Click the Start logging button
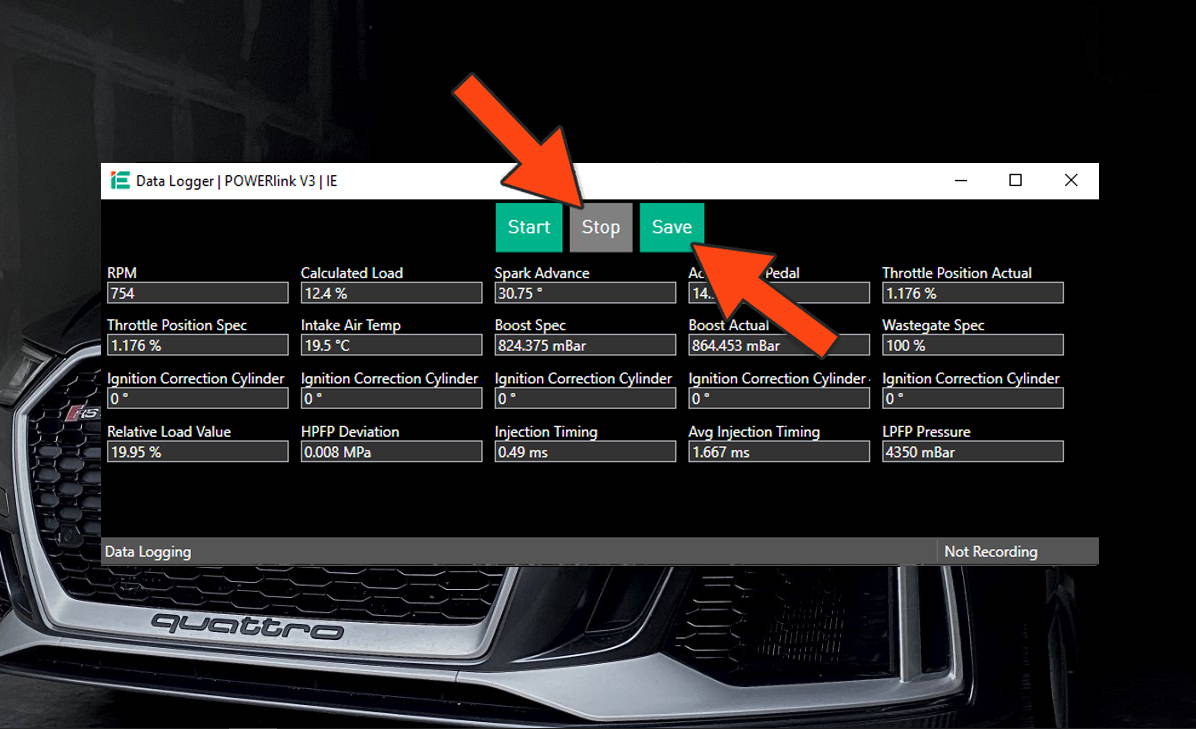Image resolution: width=1196 pixels, height=729 pixels. pyautogui.click(x=529, y=227)
